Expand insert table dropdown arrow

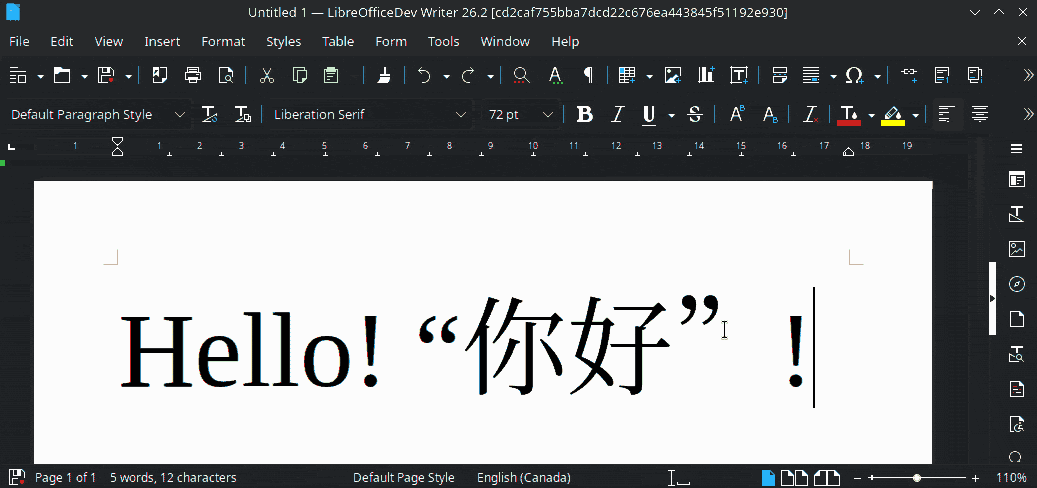tap(649, 76)
